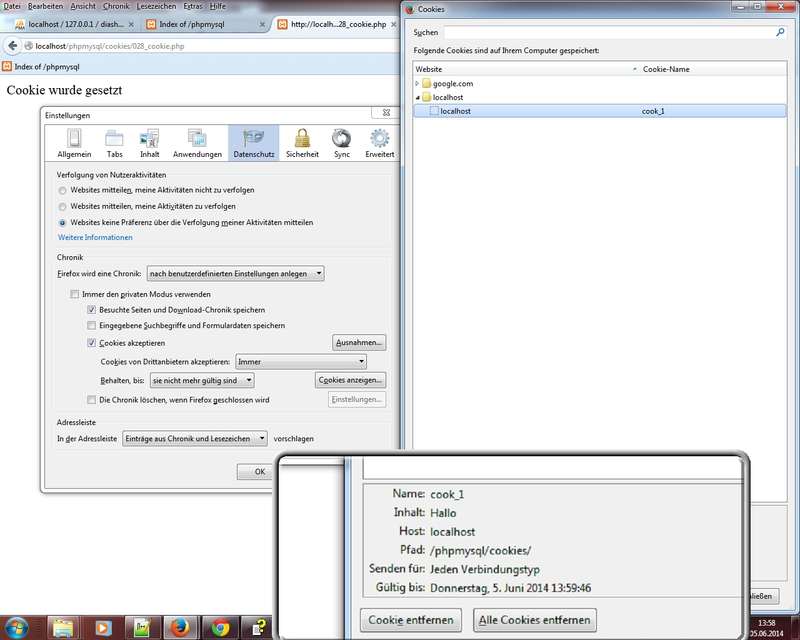The width and height of the screenshot is (800, 640).
Task: Click the 'Cookies anzeigen' button
Action: (350, 380)
